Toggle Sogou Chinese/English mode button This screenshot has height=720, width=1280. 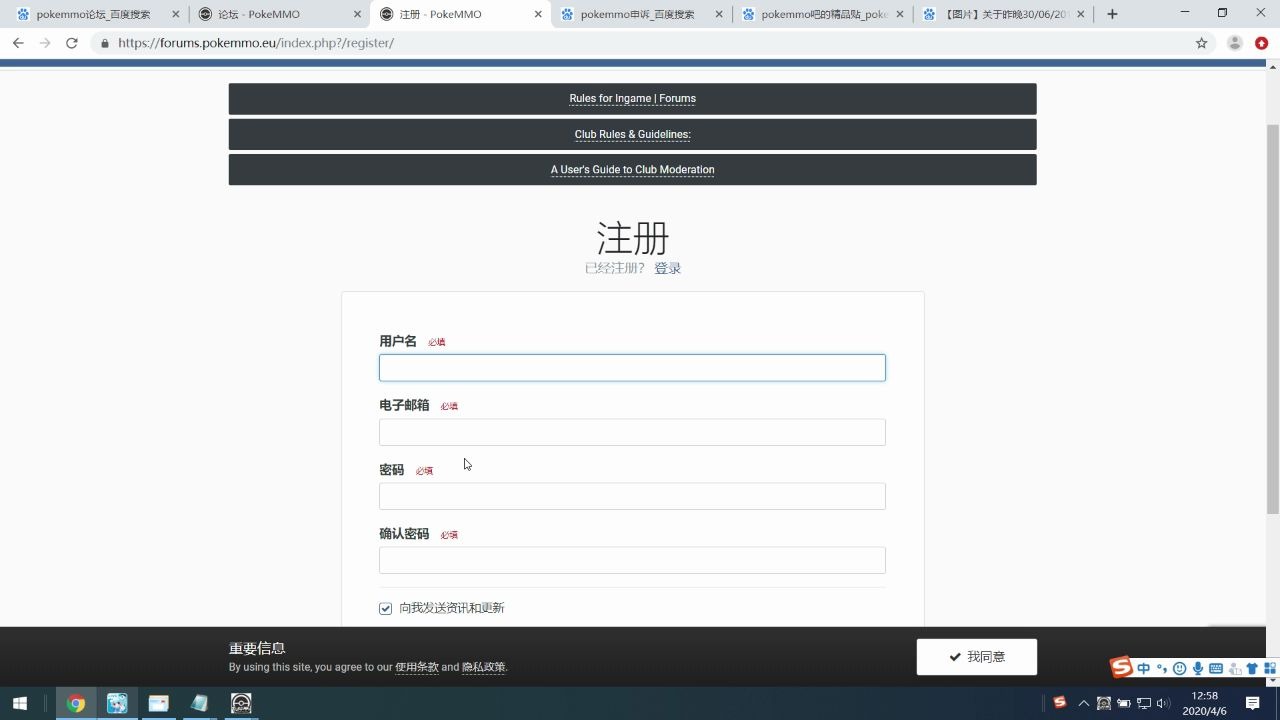pos(1144,668)
